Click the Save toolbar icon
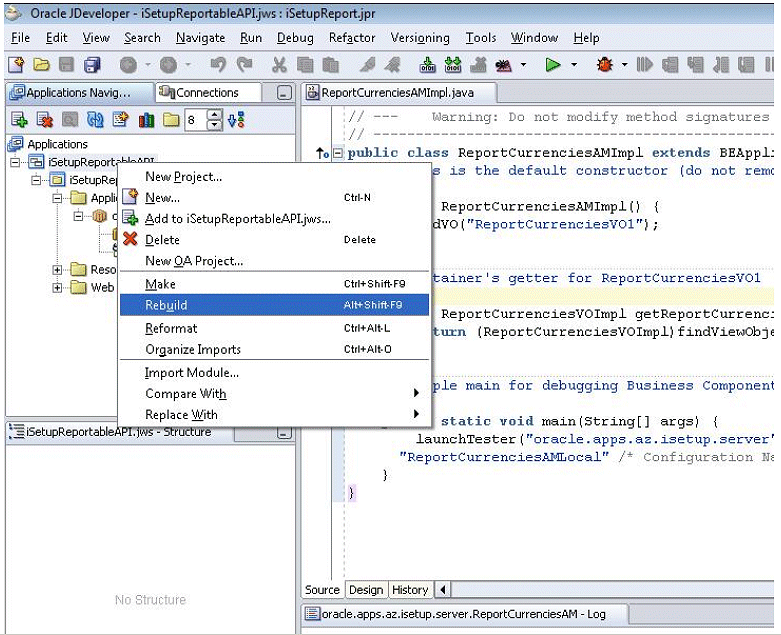The width and height of the screenshot is (781, 635). [67, 65]
